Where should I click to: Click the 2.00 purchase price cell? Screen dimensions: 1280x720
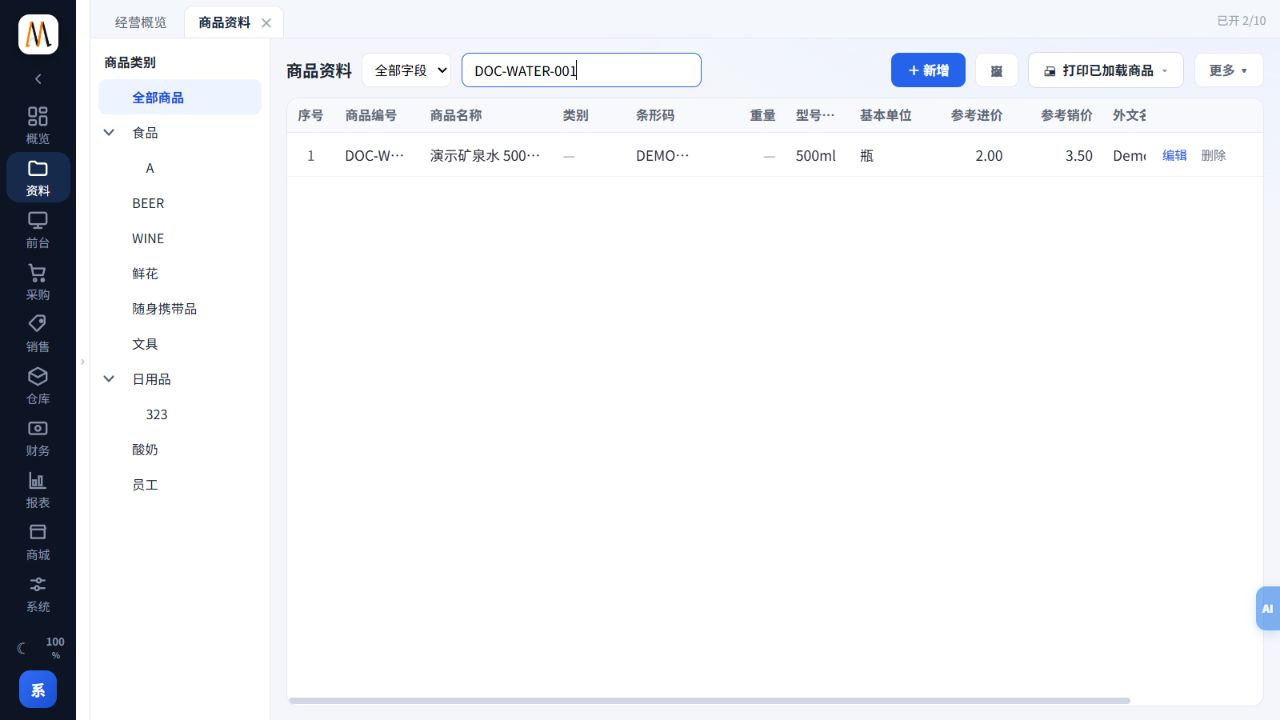[989, 156]
